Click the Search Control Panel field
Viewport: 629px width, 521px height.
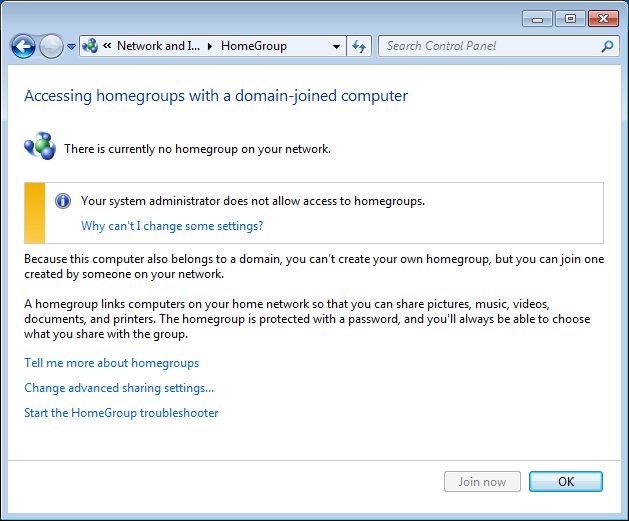(490, 46)
